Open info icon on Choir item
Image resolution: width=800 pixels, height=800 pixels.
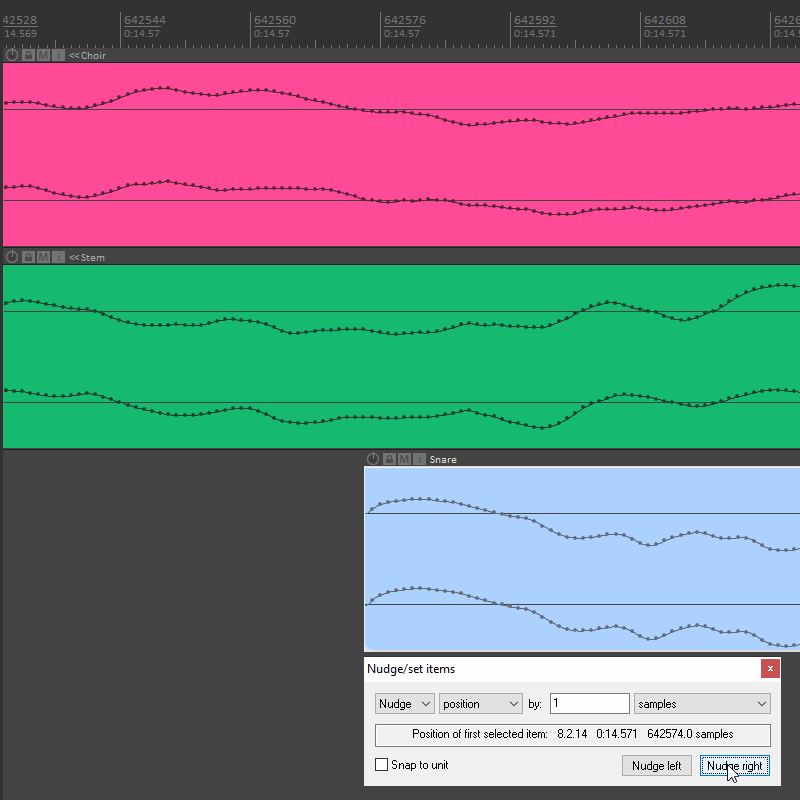click(58, 55)
